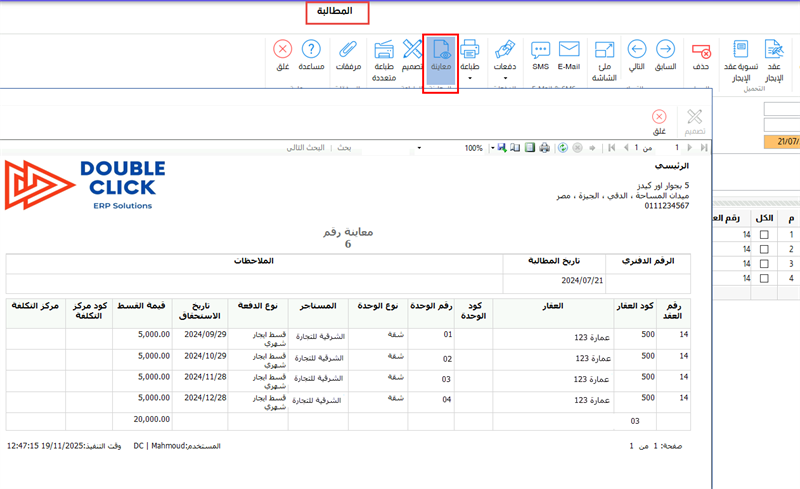Click the معاينة (Preview) toolbar icon
This screenshot has width=800, height=489.
(x=441, y=56)
